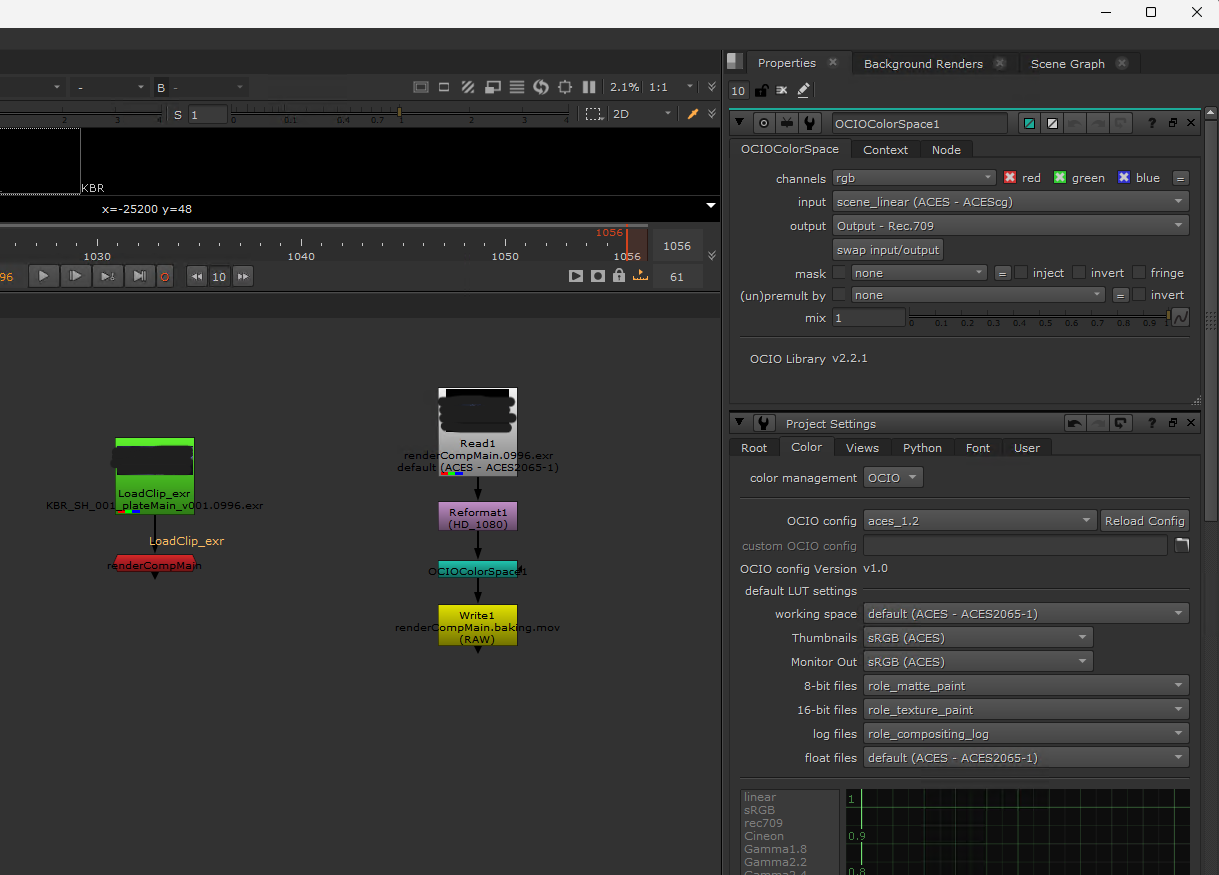The image size is (1219, 875).
Task: Click the question mark help icon for OCIOColorSpace1
Action: (1152, 123)
